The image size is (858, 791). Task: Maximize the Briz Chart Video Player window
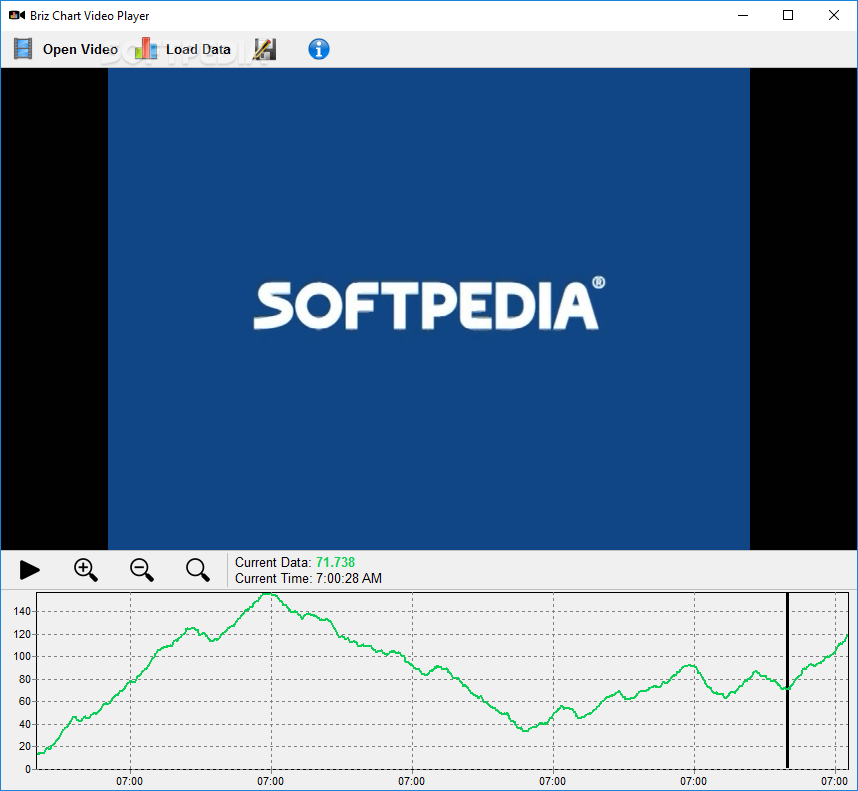click(788, 15)
